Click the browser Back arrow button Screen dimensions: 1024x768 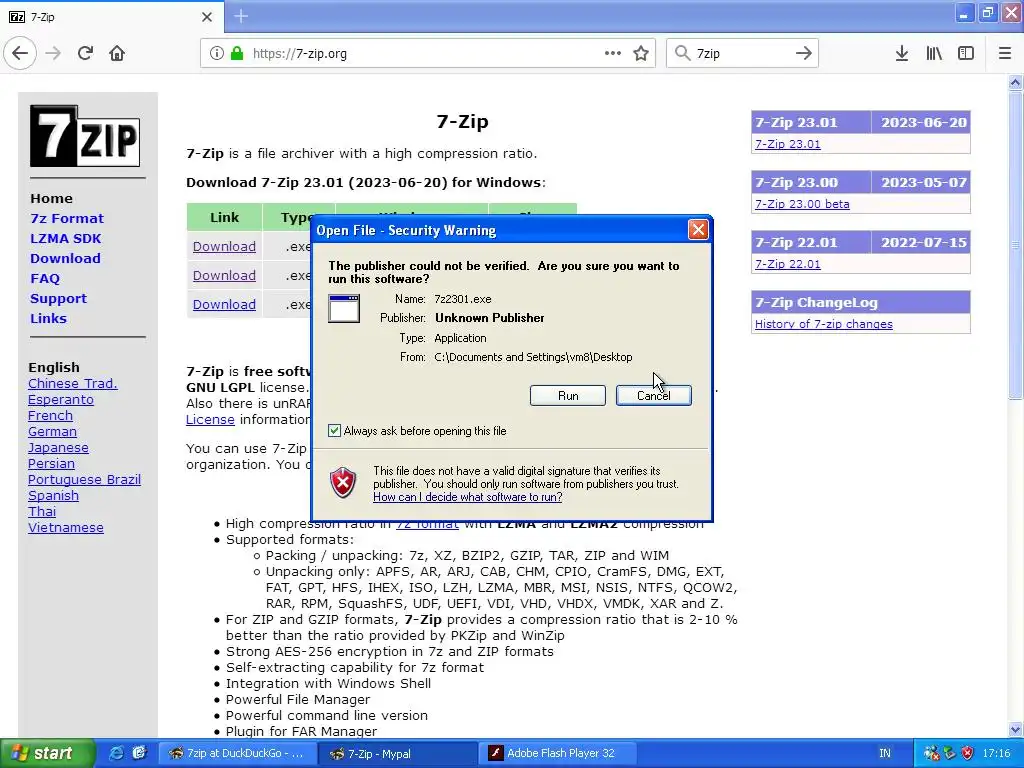[20, 54]
